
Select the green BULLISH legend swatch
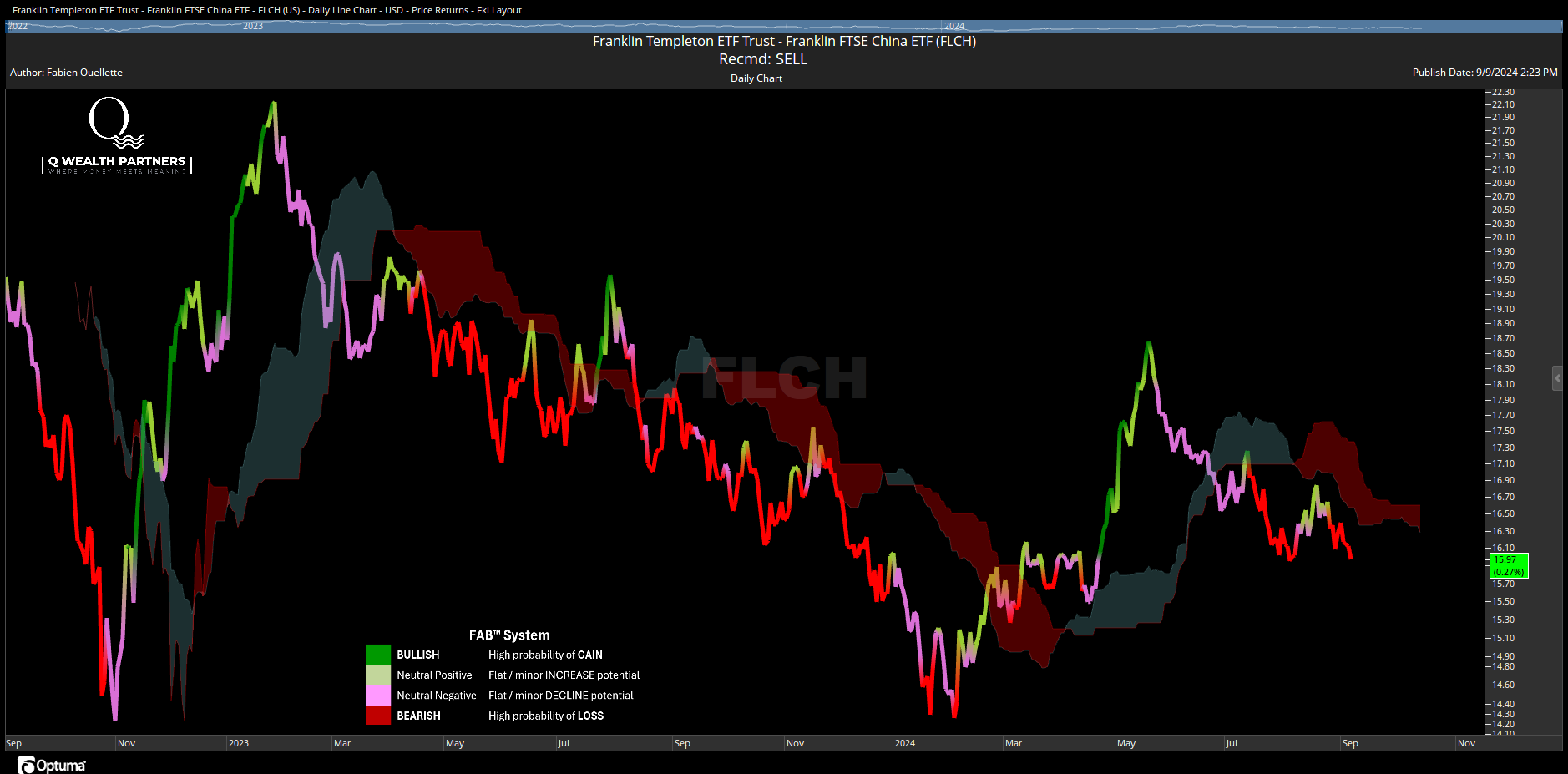[378, 655]
